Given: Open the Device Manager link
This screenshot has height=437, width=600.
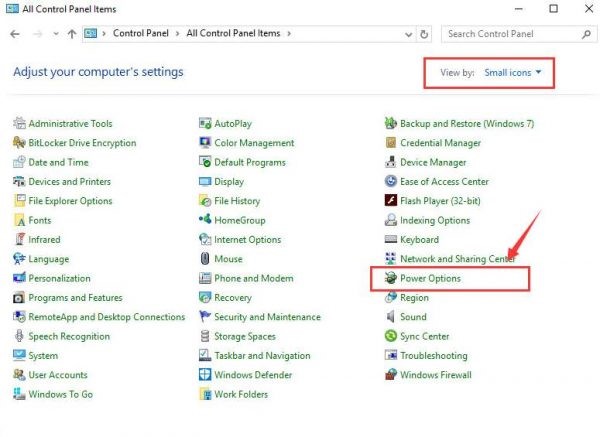Looking at the screenshot, I should [x=433, y=162].
